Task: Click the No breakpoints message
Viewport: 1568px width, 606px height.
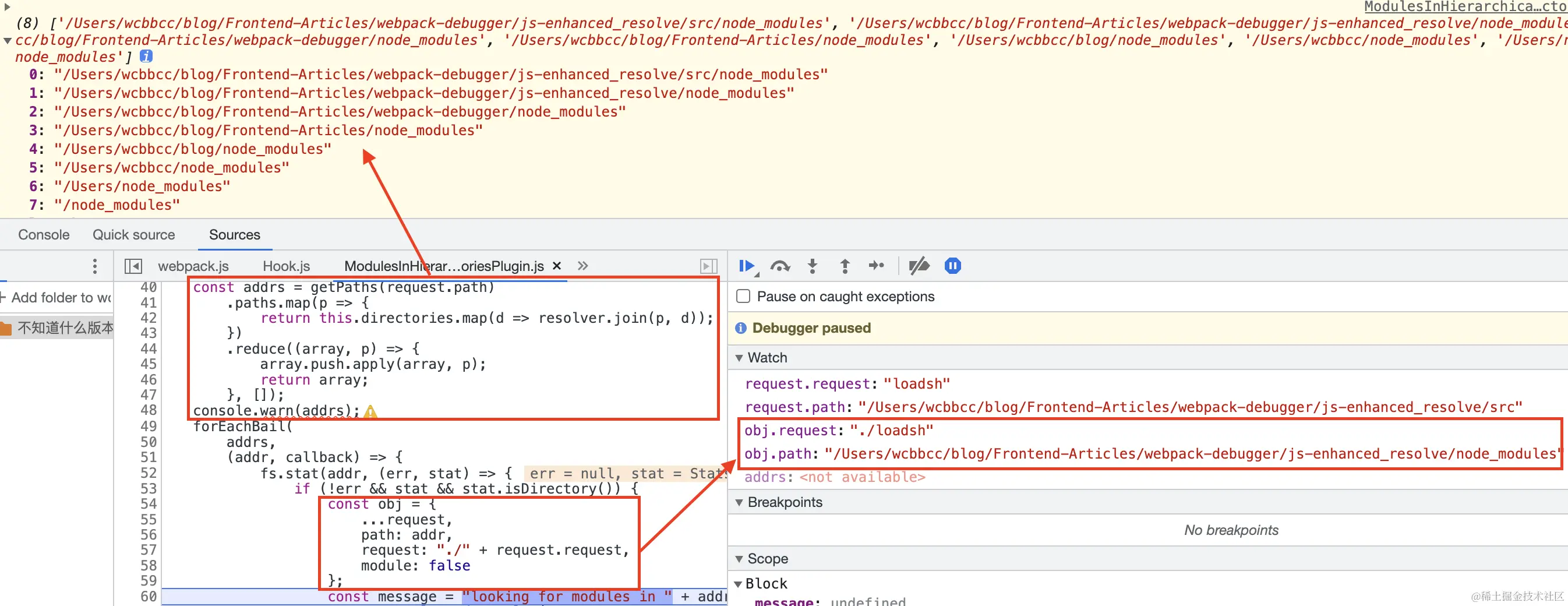Action: pos(1231,530)
